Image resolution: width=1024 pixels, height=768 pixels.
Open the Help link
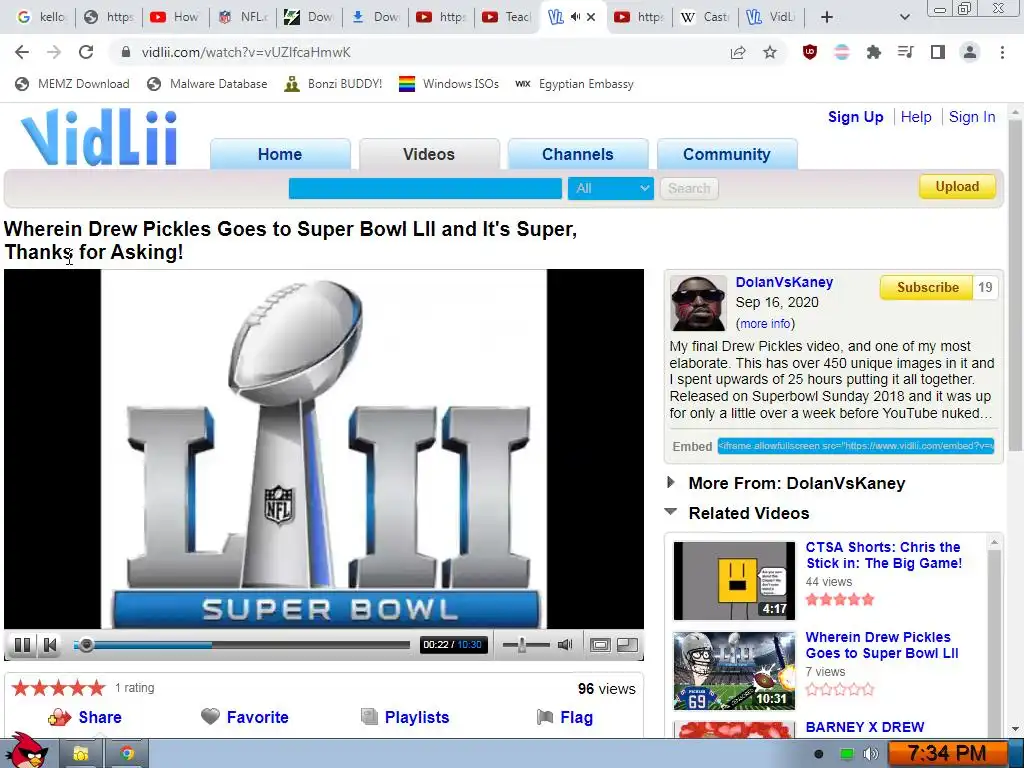click(916, 117)
